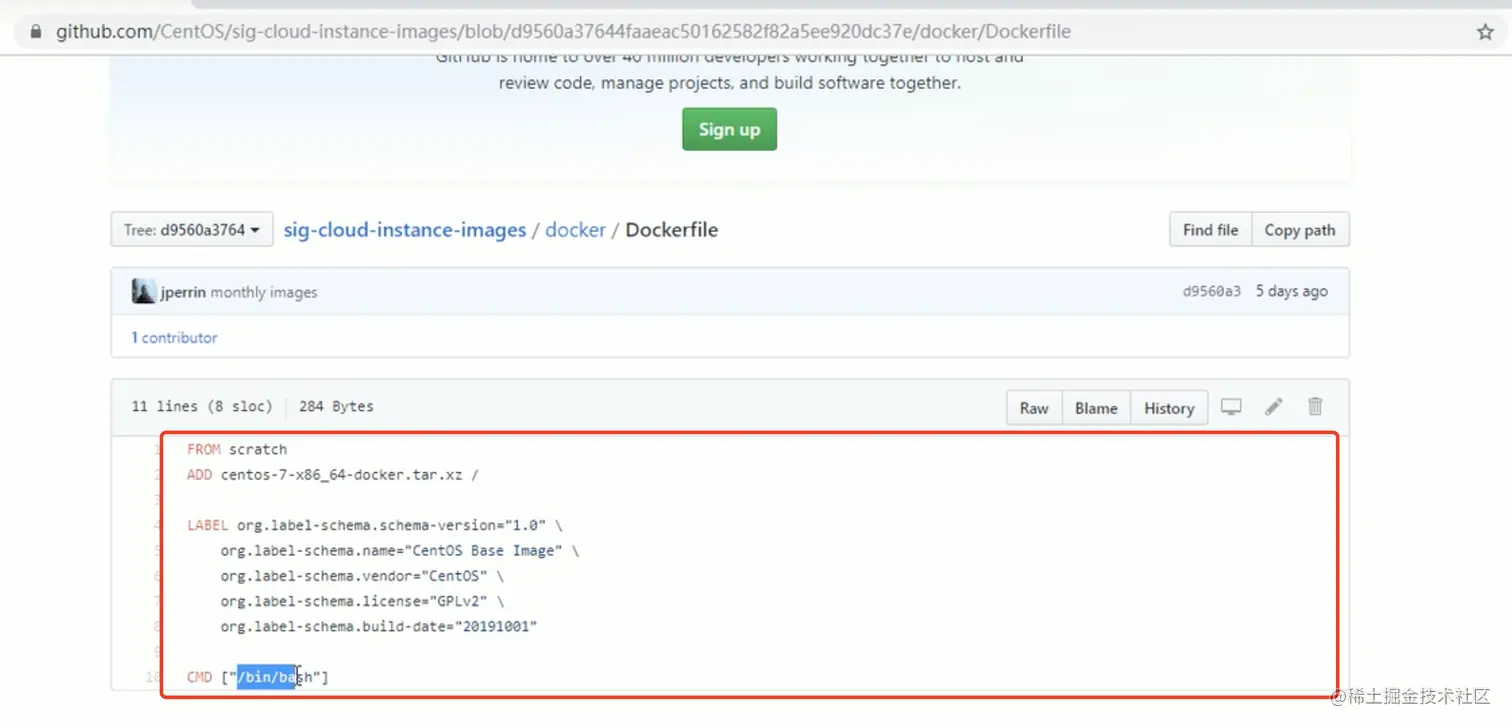Click 5 days ago timestamp

(x=1292, y=291)
